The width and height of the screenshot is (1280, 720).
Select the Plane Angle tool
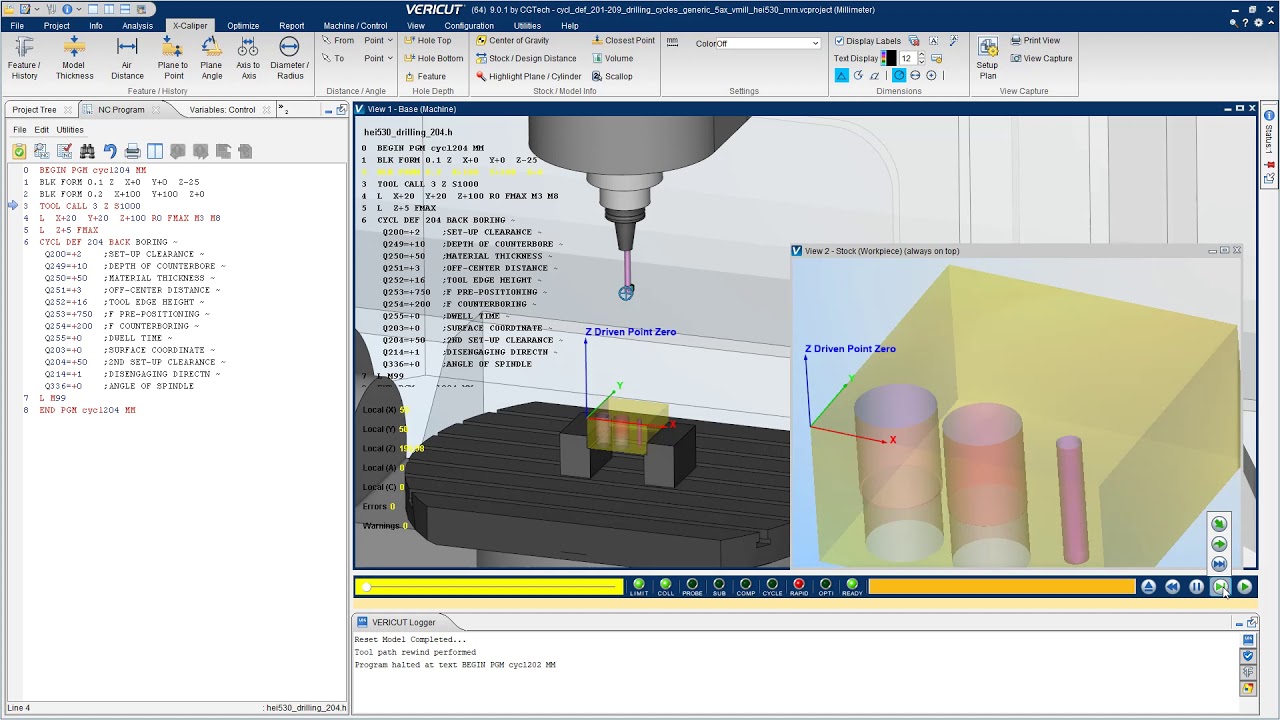[x=211, y=58]
